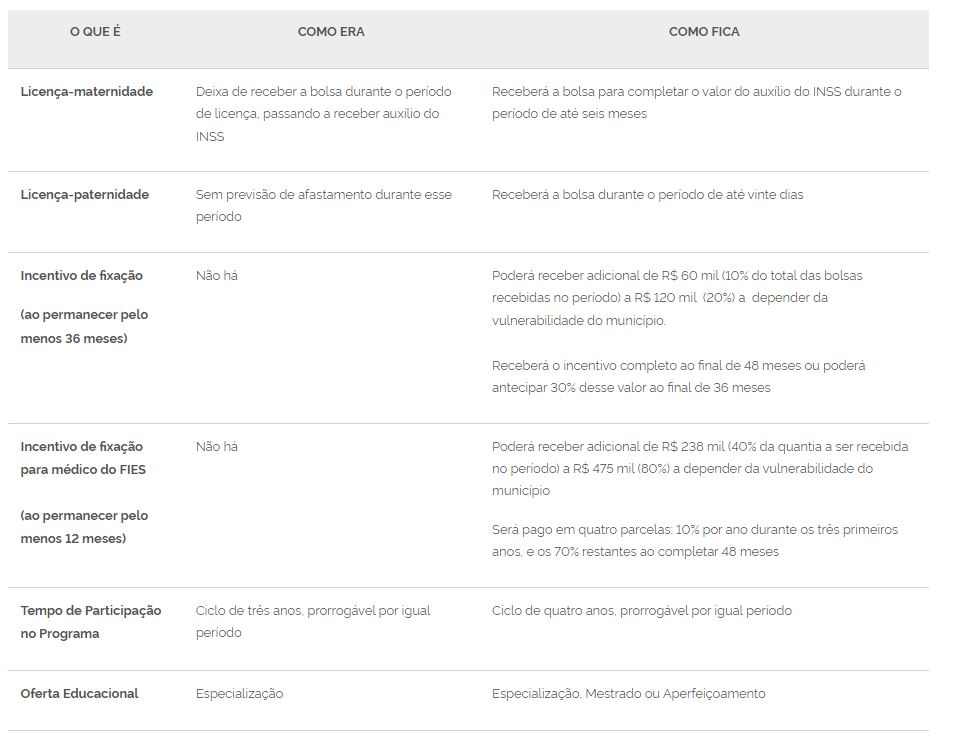
Task: Click 'Receberá a bolsa durante o período de até vinte dias'
Action: point(648,194)
